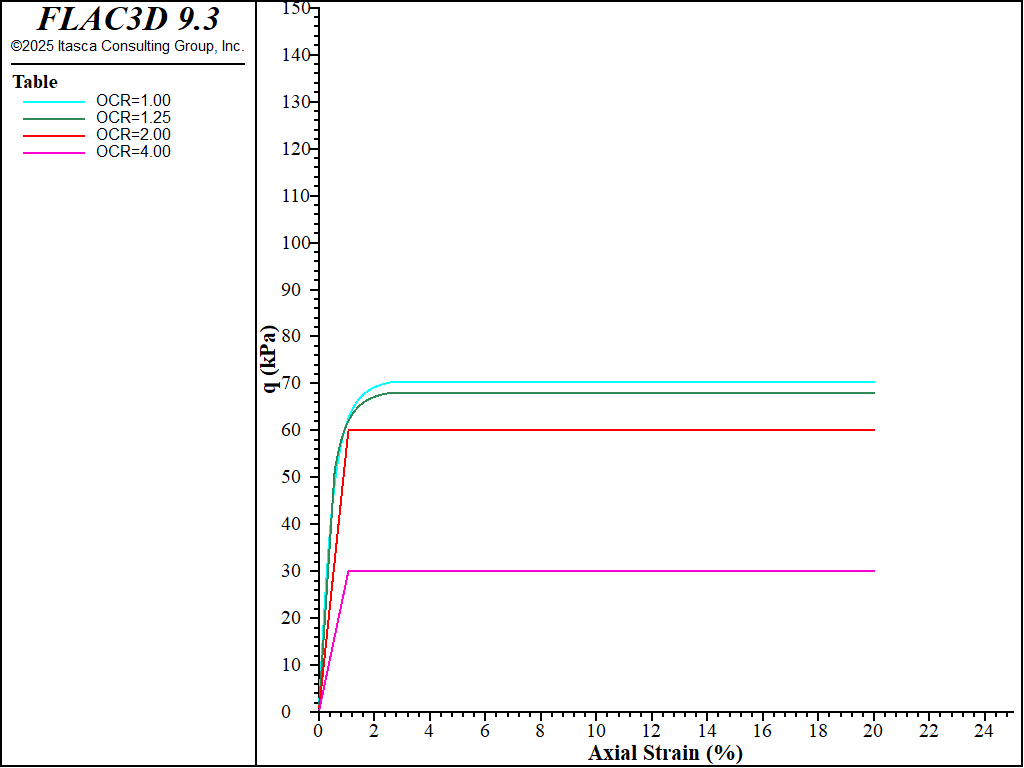Screen dimensions: 1024x768
Task: Click the green OCR=1.25 legend line sample
Action: 55,118
